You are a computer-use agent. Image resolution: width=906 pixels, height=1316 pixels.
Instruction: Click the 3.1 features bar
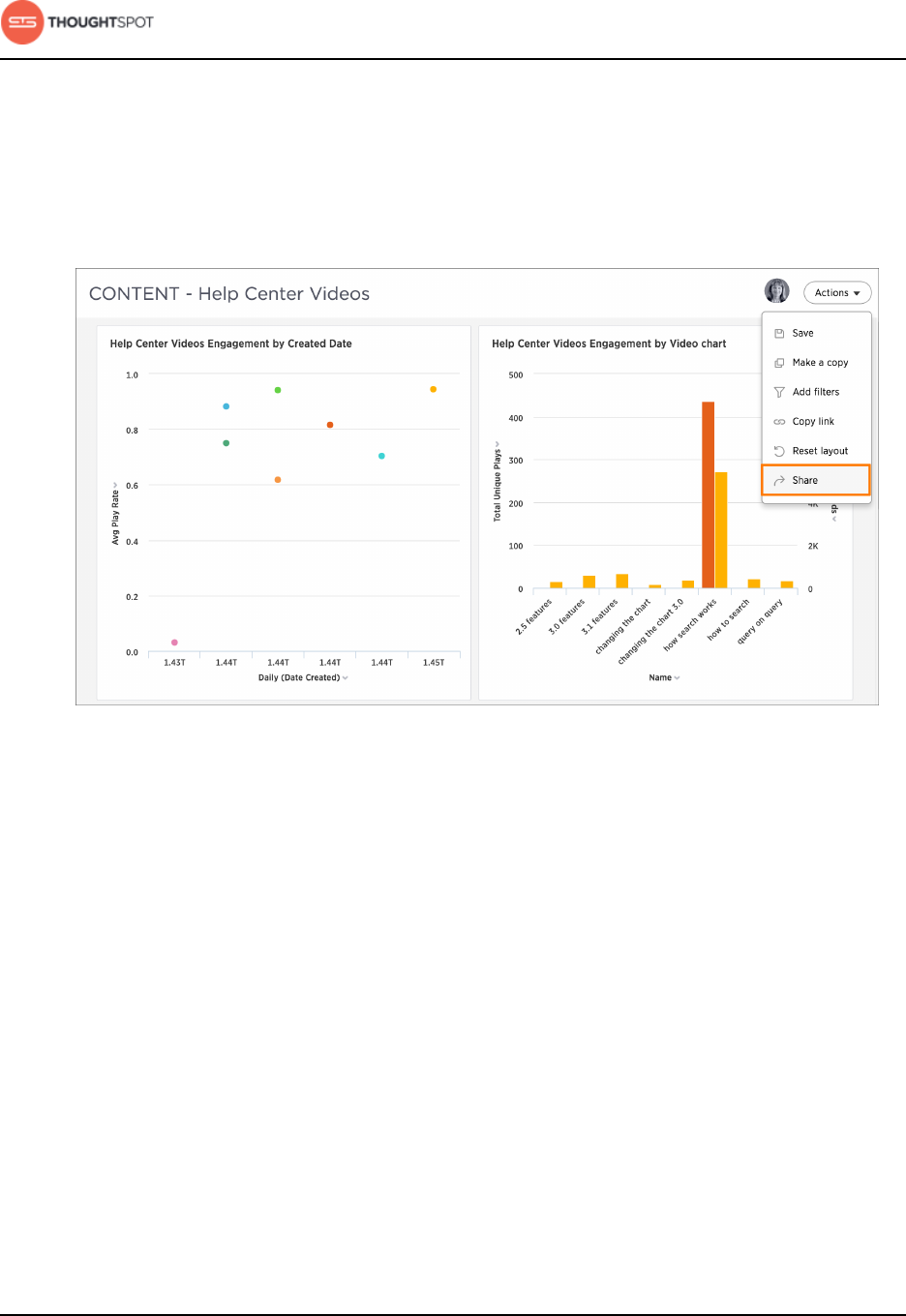tap(622, 582)
